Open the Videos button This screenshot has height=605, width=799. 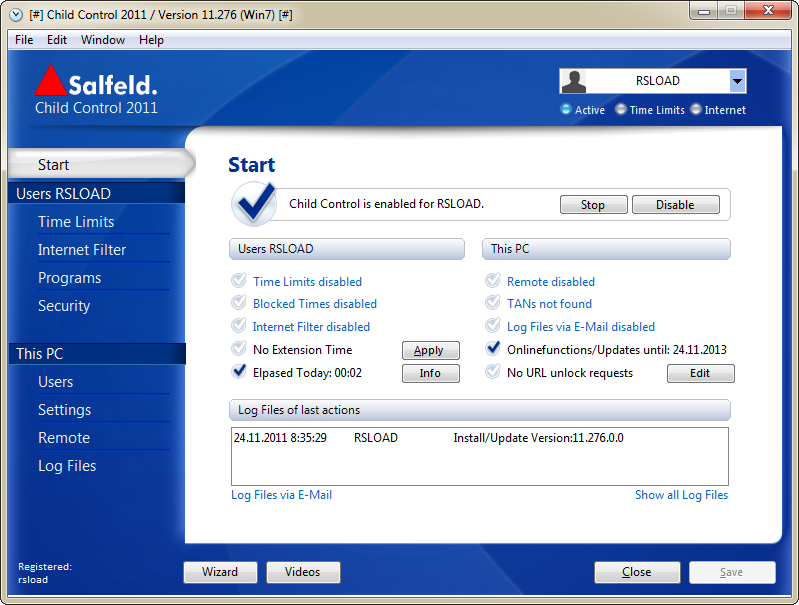tap(303, 572)
